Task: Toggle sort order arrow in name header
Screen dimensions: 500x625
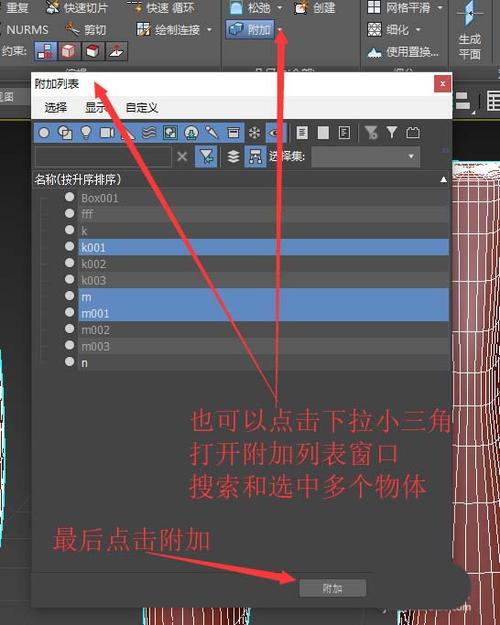Action: 443,180
